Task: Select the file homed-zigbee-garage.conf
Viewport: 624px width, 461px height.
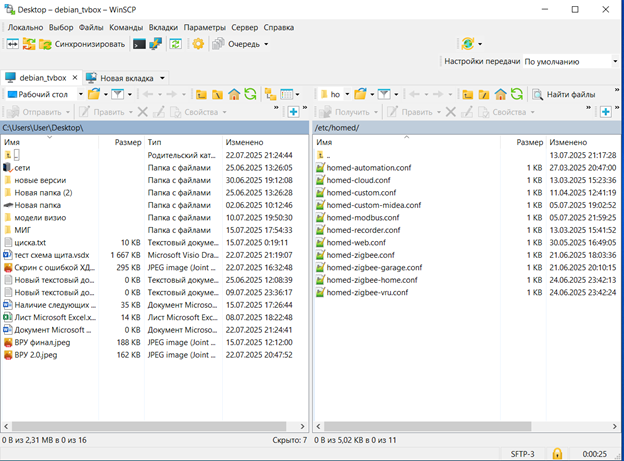Action: pos(374,268)
